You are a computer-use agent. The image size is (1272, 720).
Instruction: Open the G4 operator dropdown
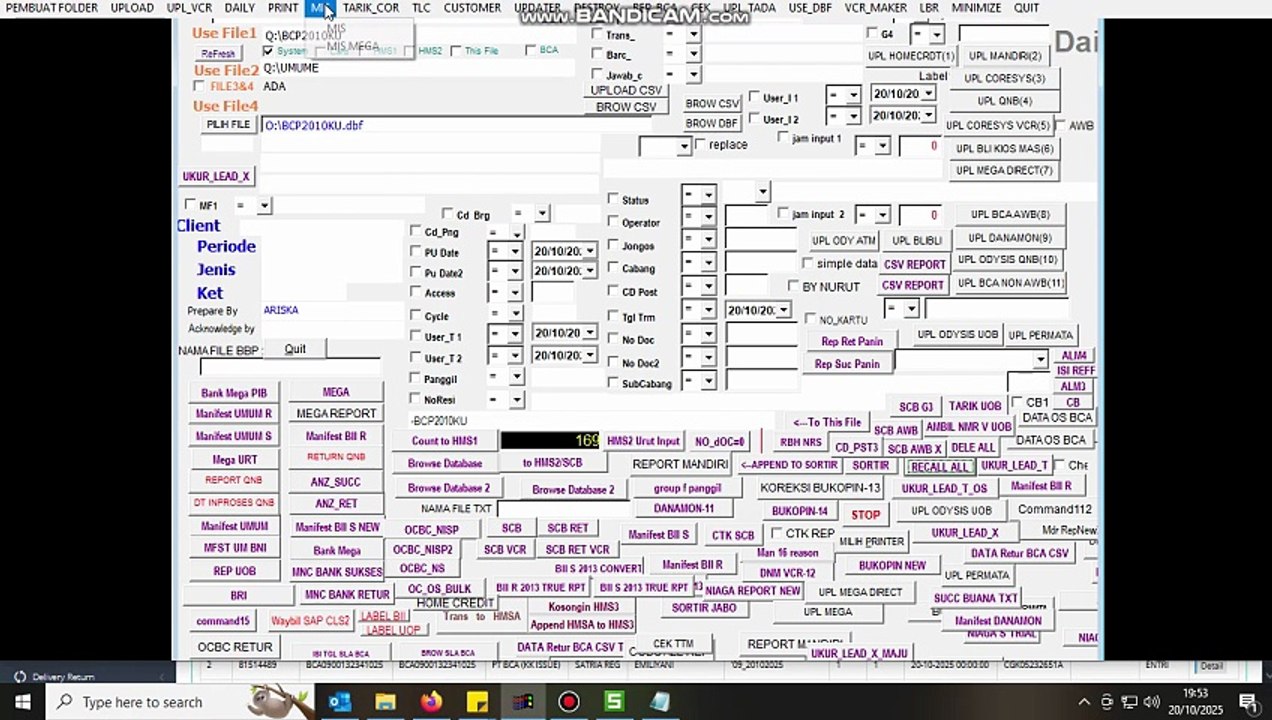click(x=936, y=35)
